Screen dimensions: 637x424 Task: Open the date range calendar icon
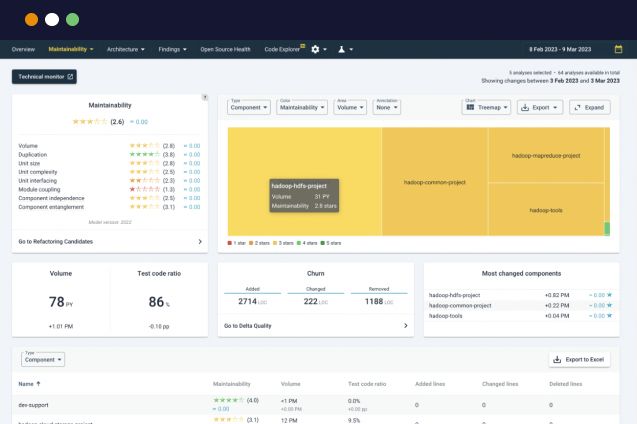[x=618, y=49]
